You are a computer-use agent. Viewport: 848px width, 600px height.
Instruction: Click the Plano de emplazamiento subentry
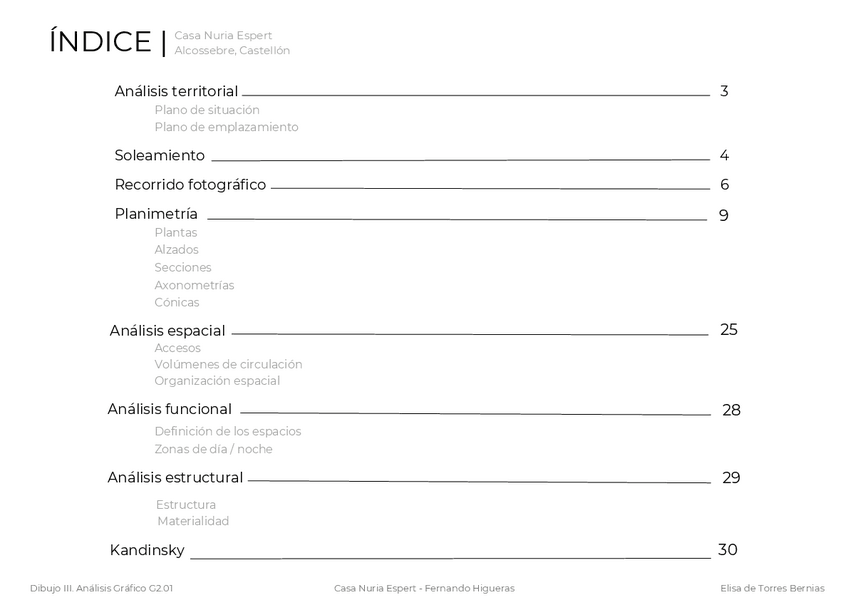[226, 127]
